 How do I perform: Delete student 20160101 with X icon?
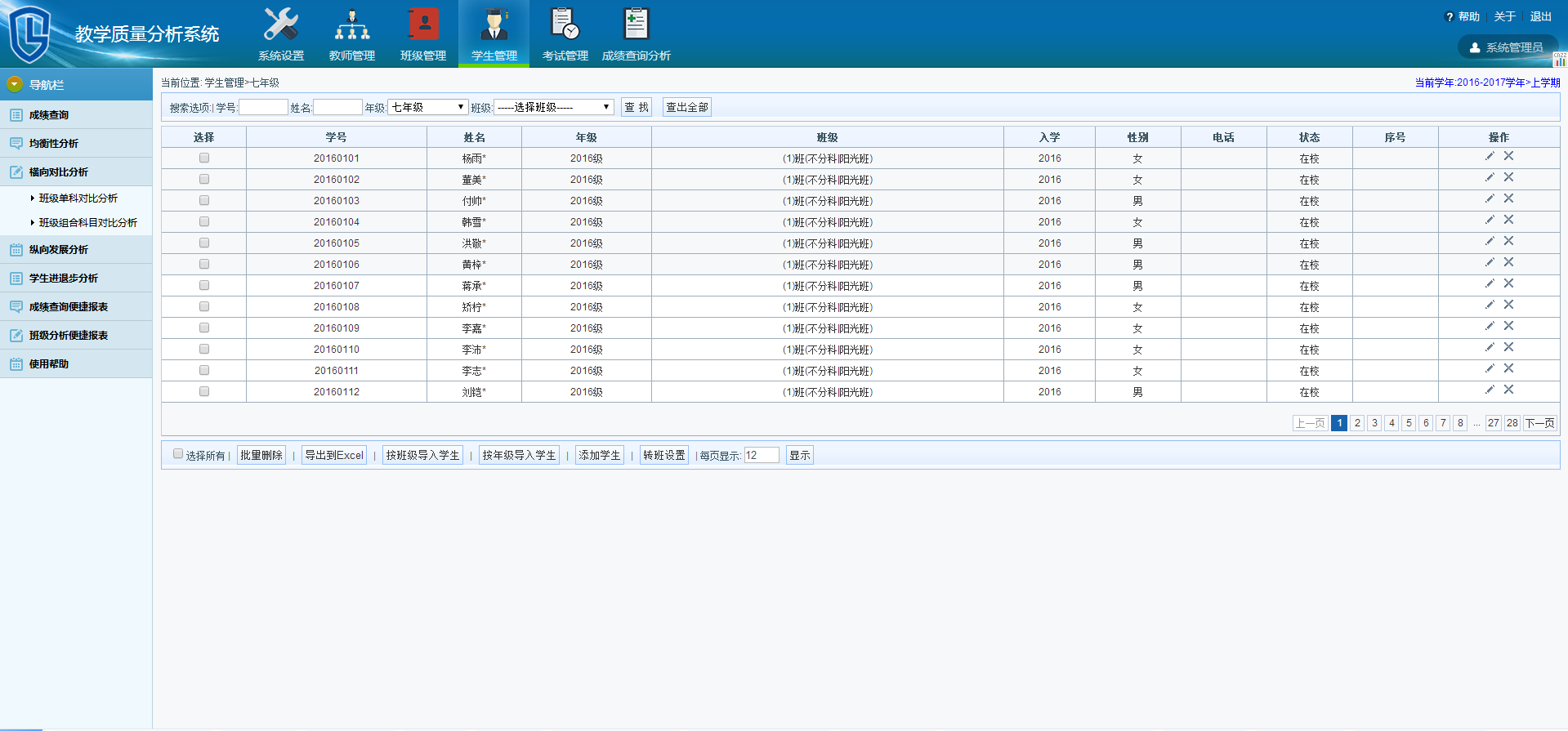click(1509, 156)
